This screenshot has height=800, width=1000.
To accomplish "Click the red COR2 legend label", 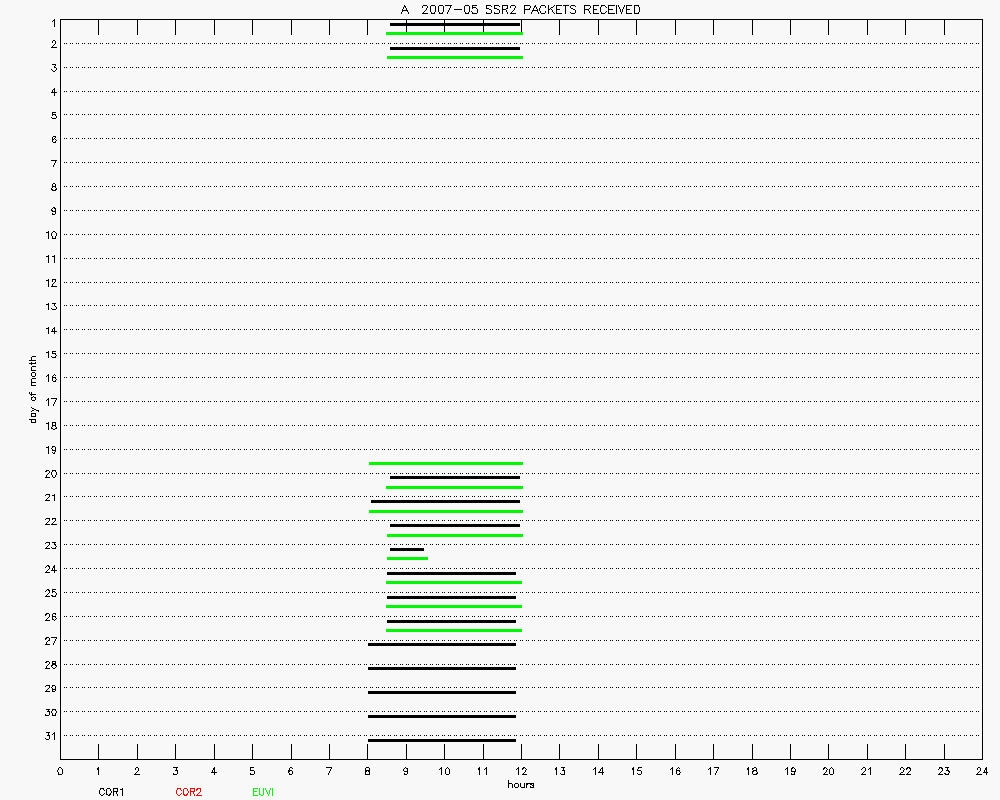I will (188, 792).
